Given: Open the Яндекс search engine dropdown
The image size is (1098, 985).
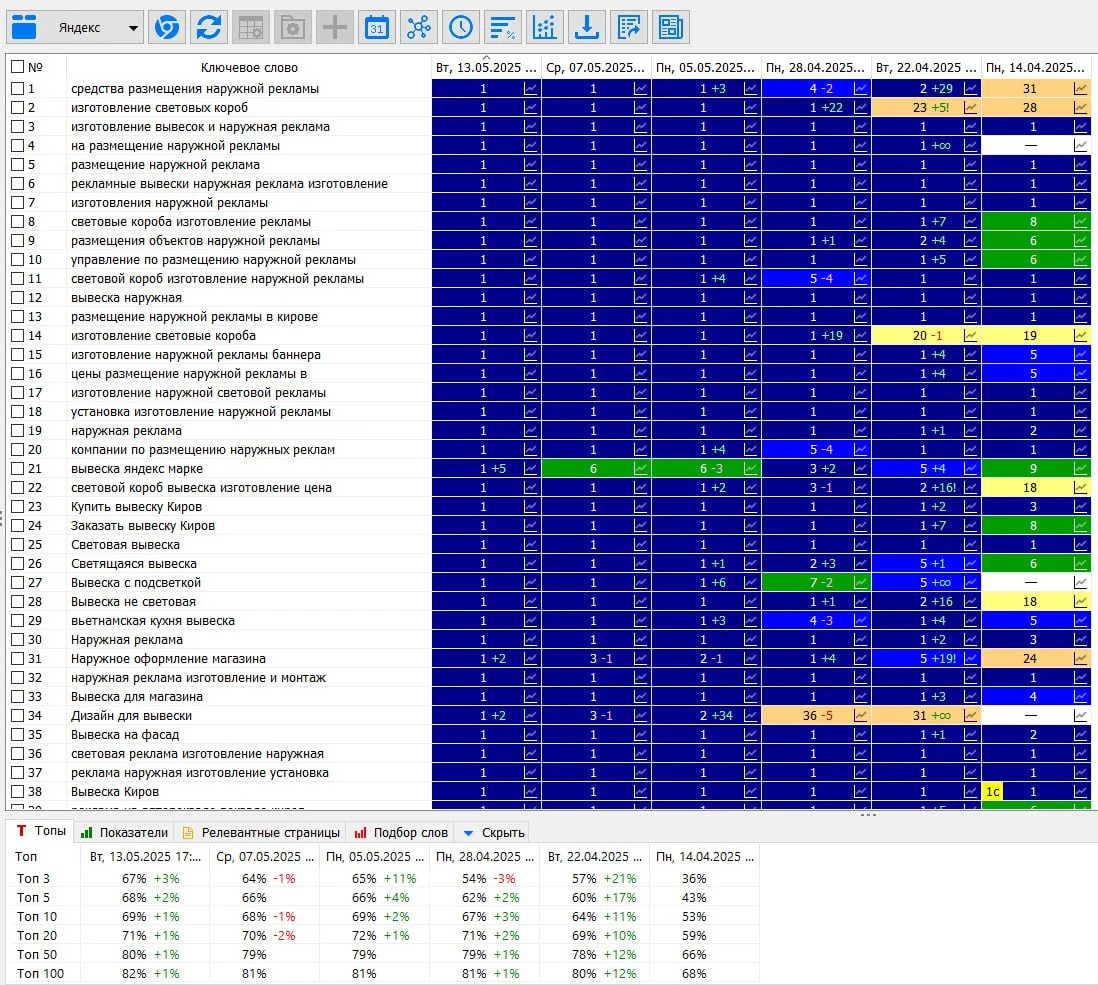Looking at the screenshot, I should (75, 27).
